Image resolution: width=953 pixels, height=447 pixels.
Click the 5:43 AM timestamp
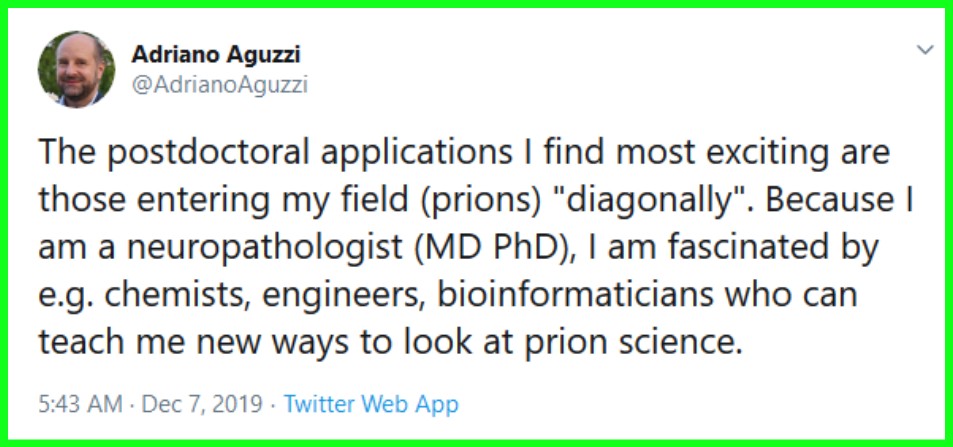(78, 405)
